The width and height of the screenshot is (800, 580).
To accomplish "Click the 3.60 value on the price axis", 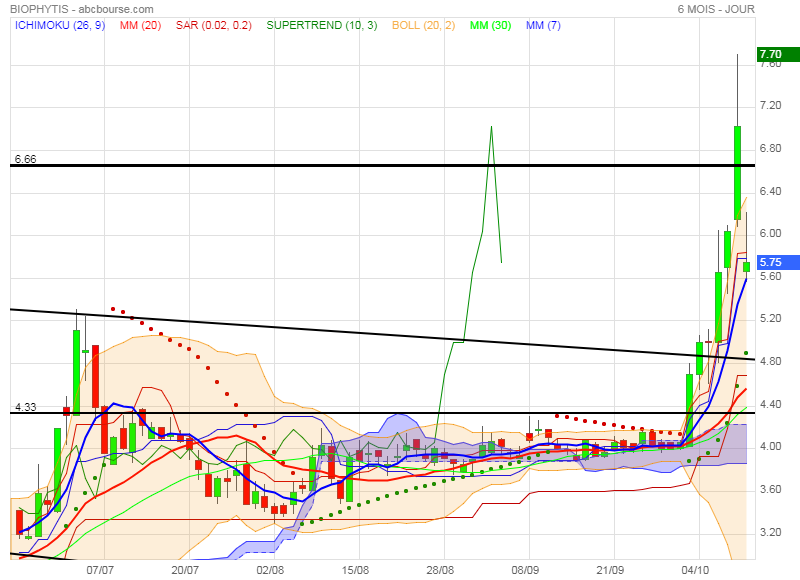I will [x=770, y=489].
